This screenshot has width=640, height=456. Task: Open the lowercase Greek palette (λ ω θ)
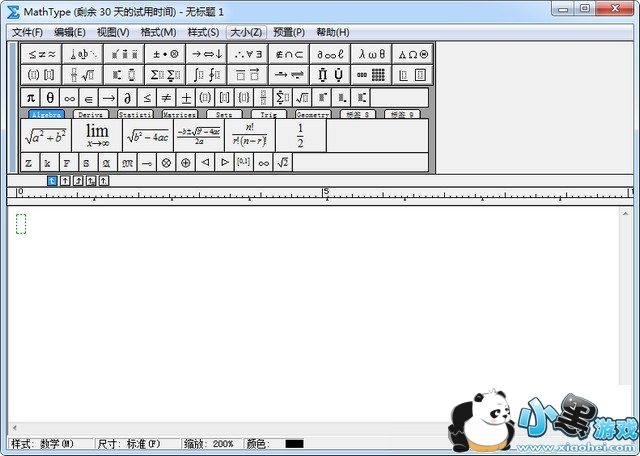click(371, 54)
